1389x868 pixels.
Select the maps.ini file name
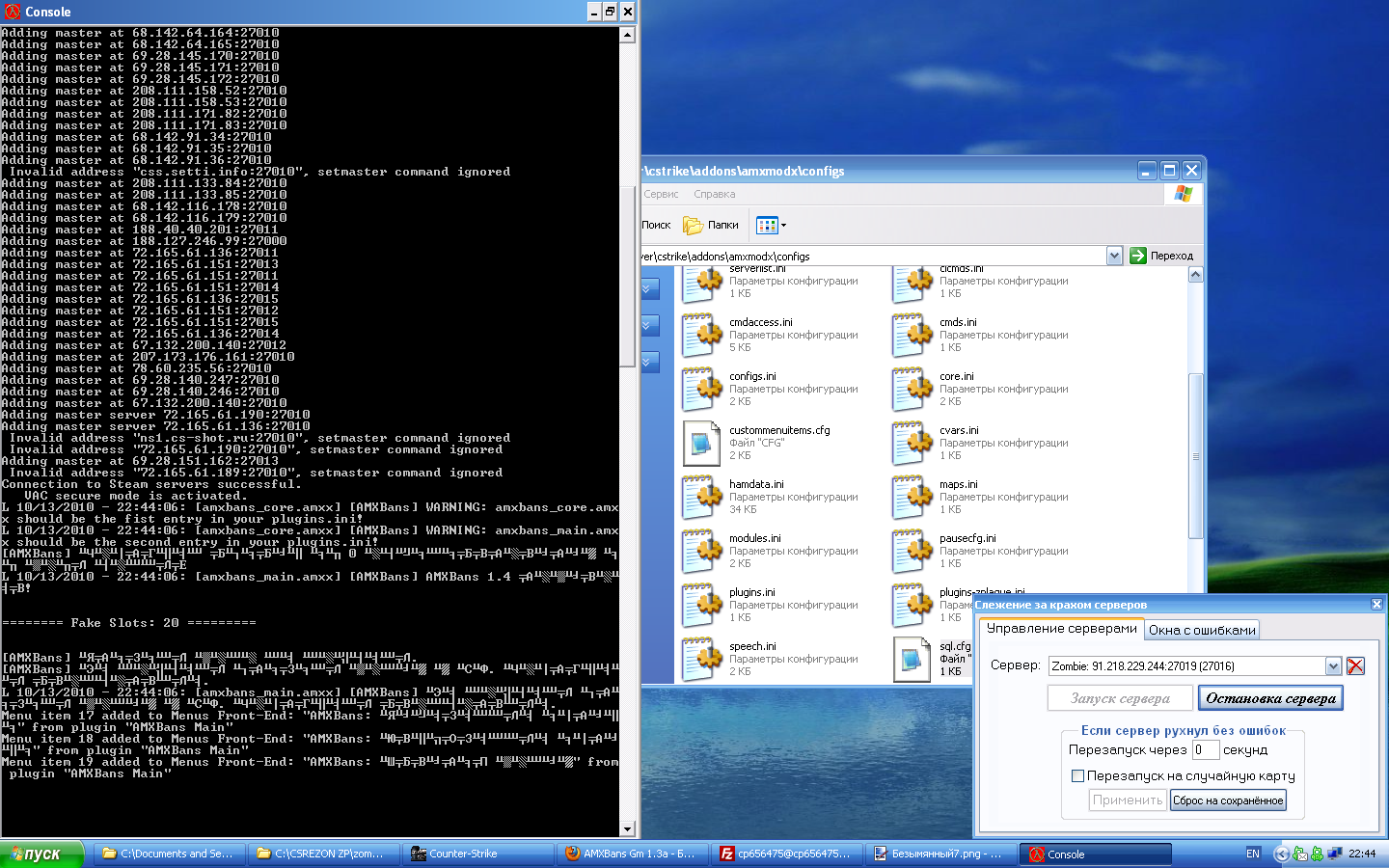tap(959, 484)
